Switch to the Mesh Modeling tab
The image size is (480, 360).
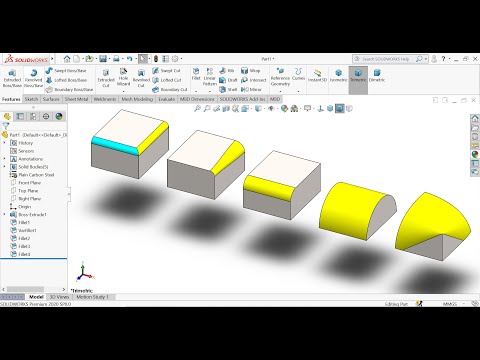(137, 99)
